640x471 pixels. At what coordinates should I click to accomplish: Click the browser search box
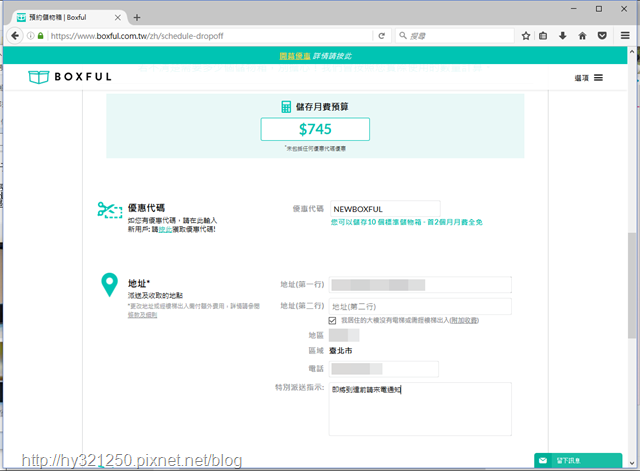[455, 36]
